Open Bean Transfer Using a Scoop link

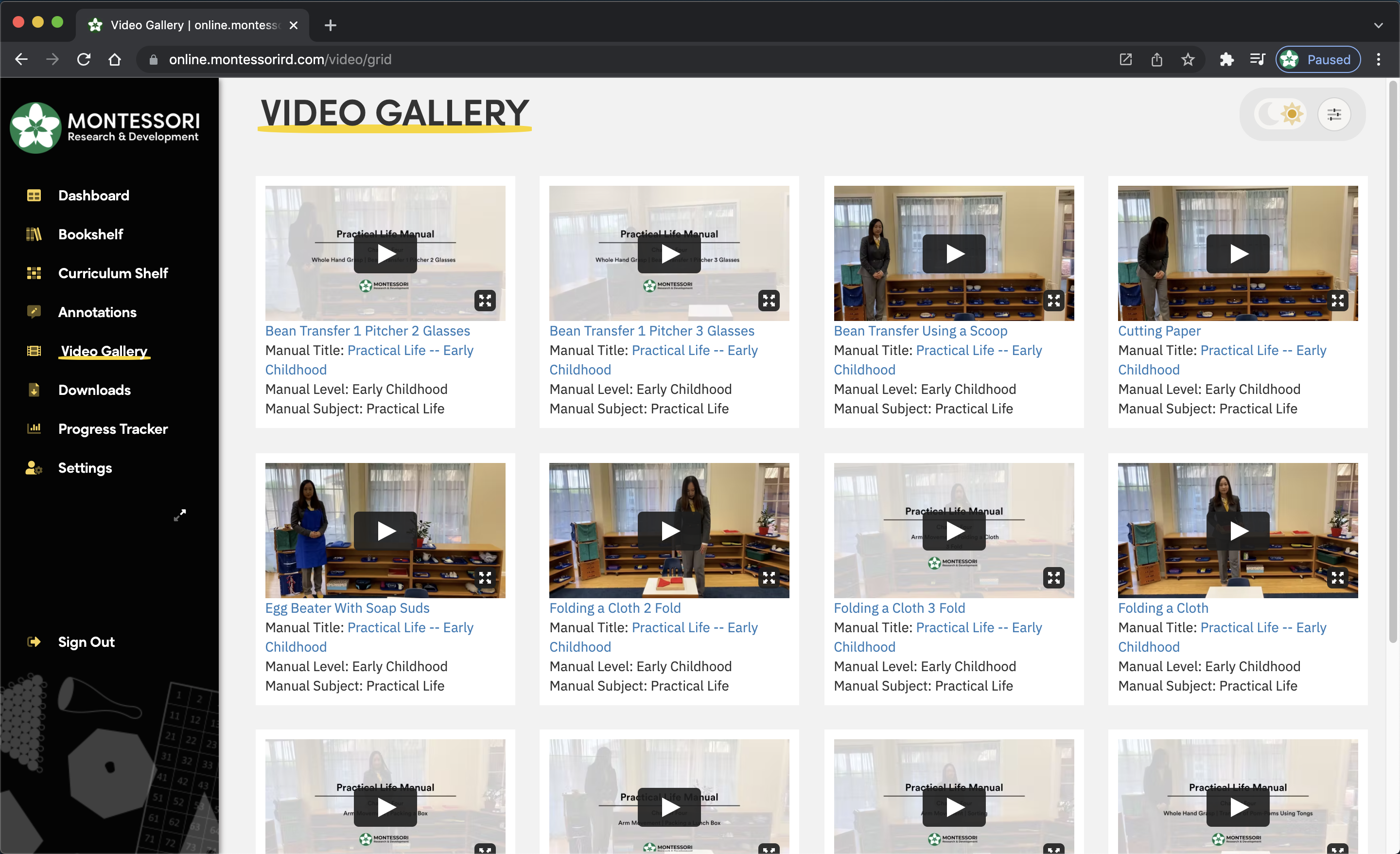click(x=921, y=331)
